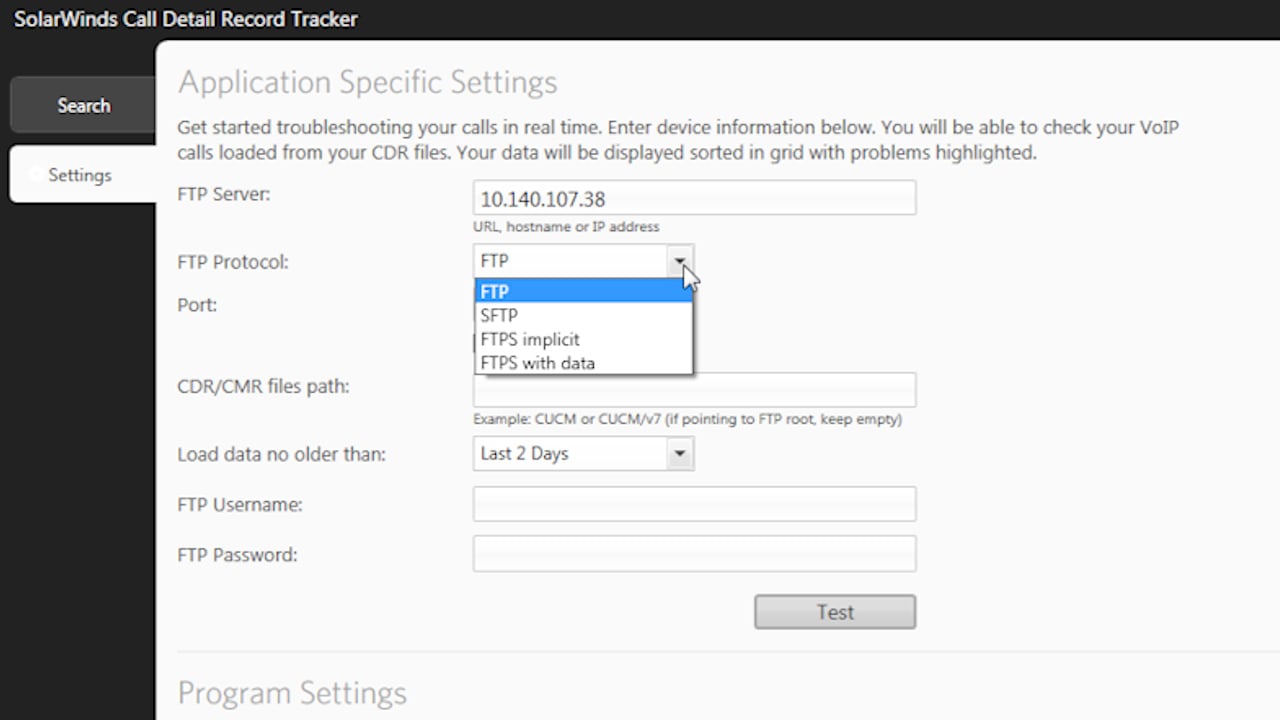Click the FTP Server address field
This screenshot has height=720, width=1280.
(x=694, y=198)
